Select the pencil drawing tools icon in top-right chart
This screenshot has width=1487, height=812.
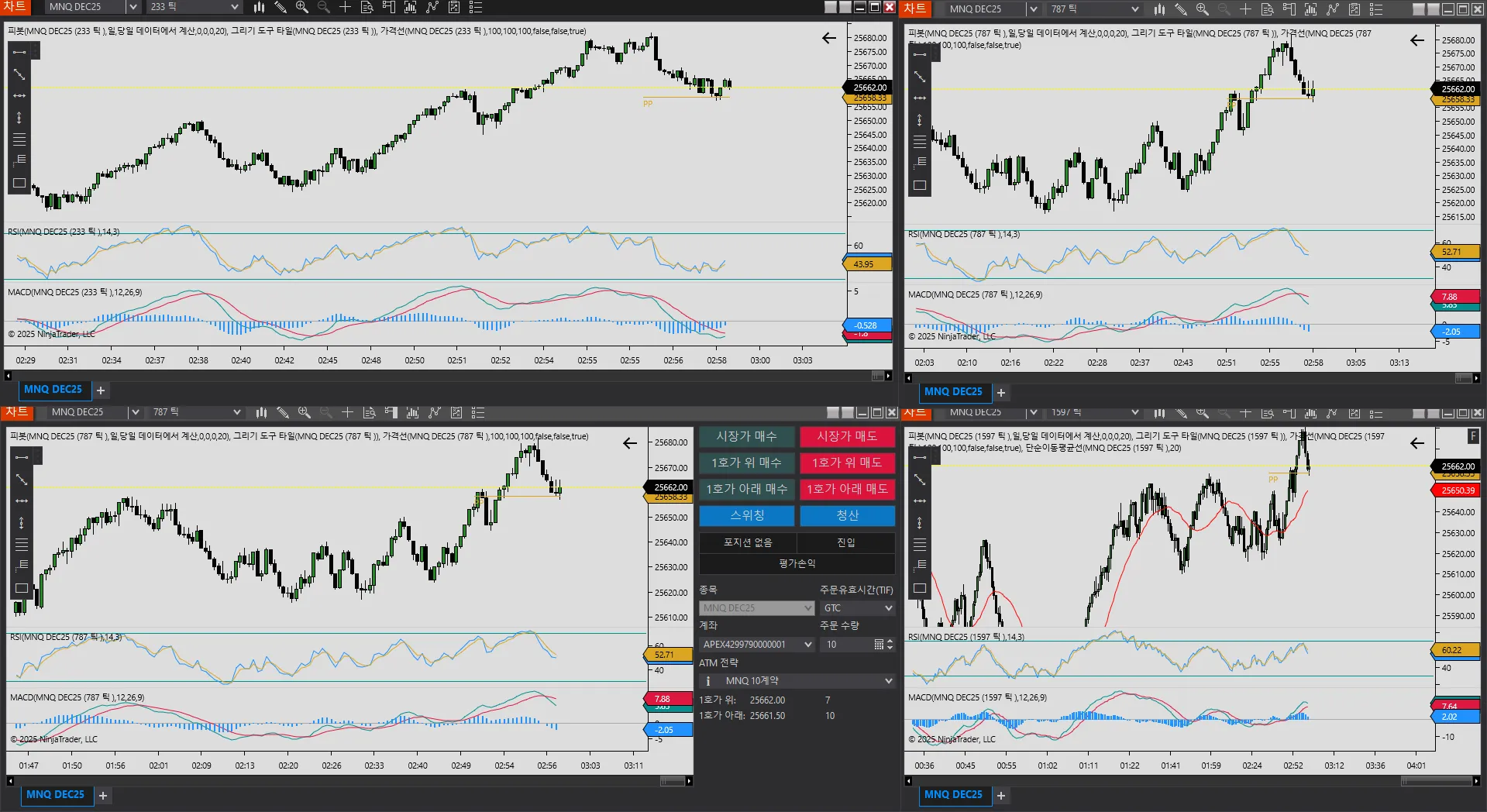point(1180,9)
